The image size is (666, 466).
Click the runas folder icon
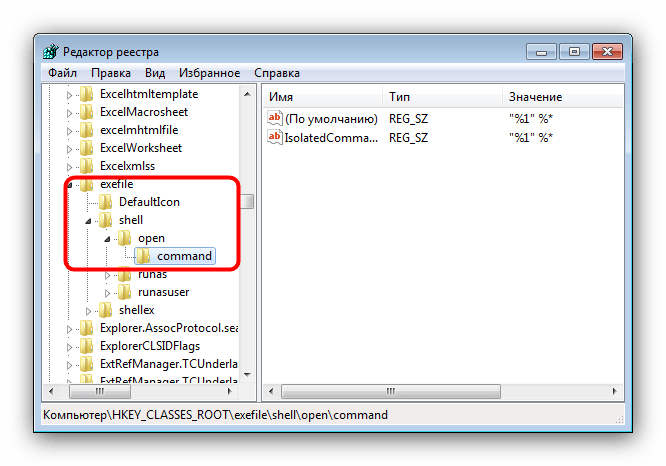click(x=124, y=275)
